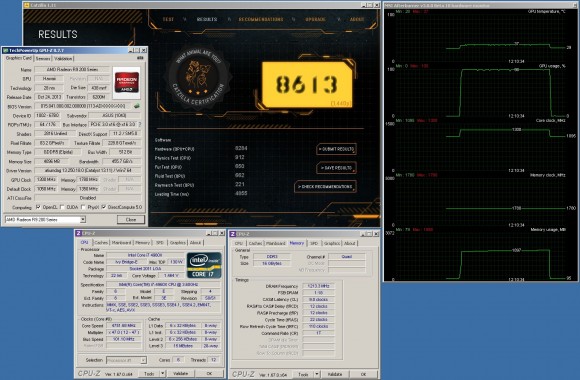Open About tab in the CPU-Z processor window
The width and height of the screenshot is (580, 380).
(195, 243)
